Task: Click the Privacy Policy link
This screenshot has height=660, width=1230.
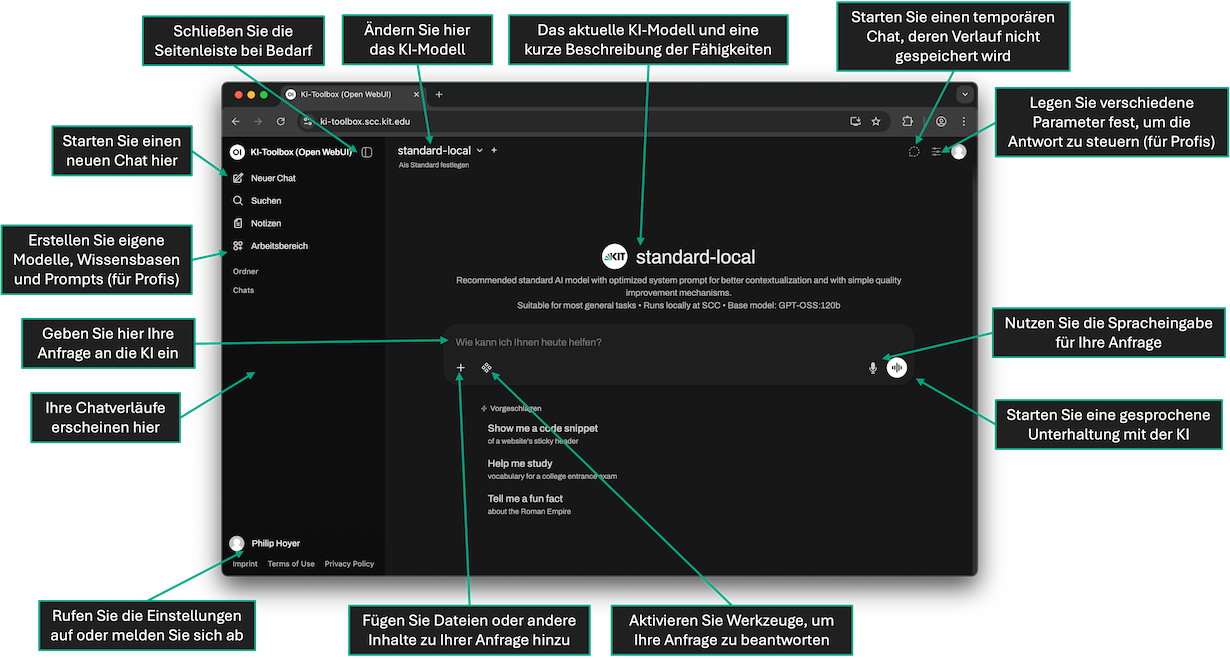Action: [349, 564]
